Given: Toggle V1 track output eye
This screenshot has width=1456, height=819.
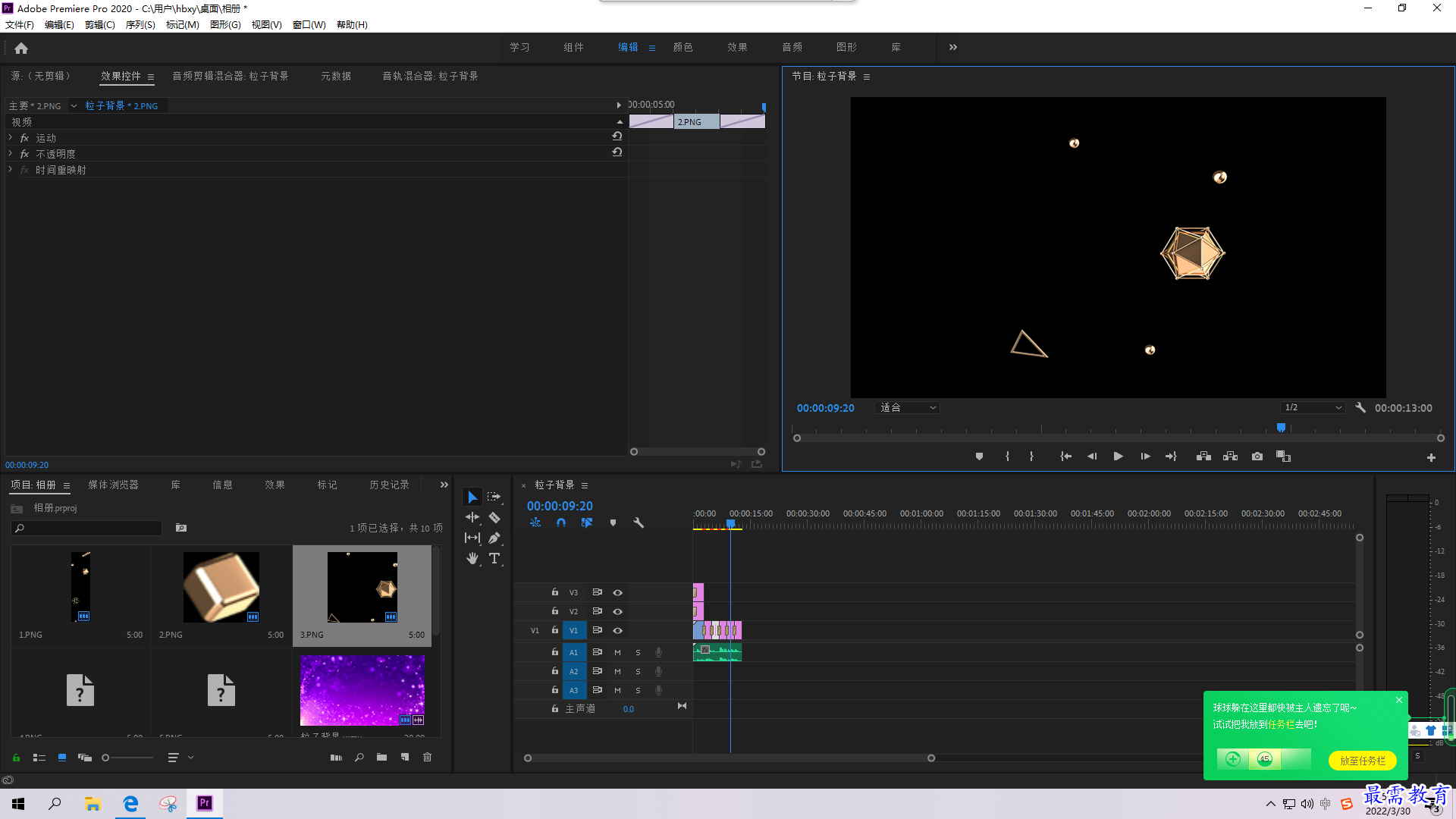Looking at the screenshot, I should click(x=617, y=631).
